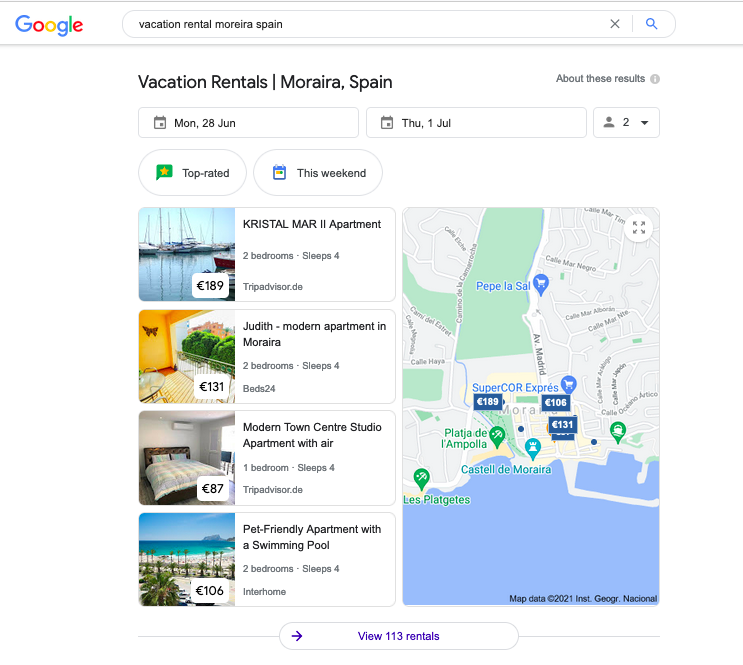The image size is (743, 665).
Task: Click the person icon in guests selector
Action: 609,123
